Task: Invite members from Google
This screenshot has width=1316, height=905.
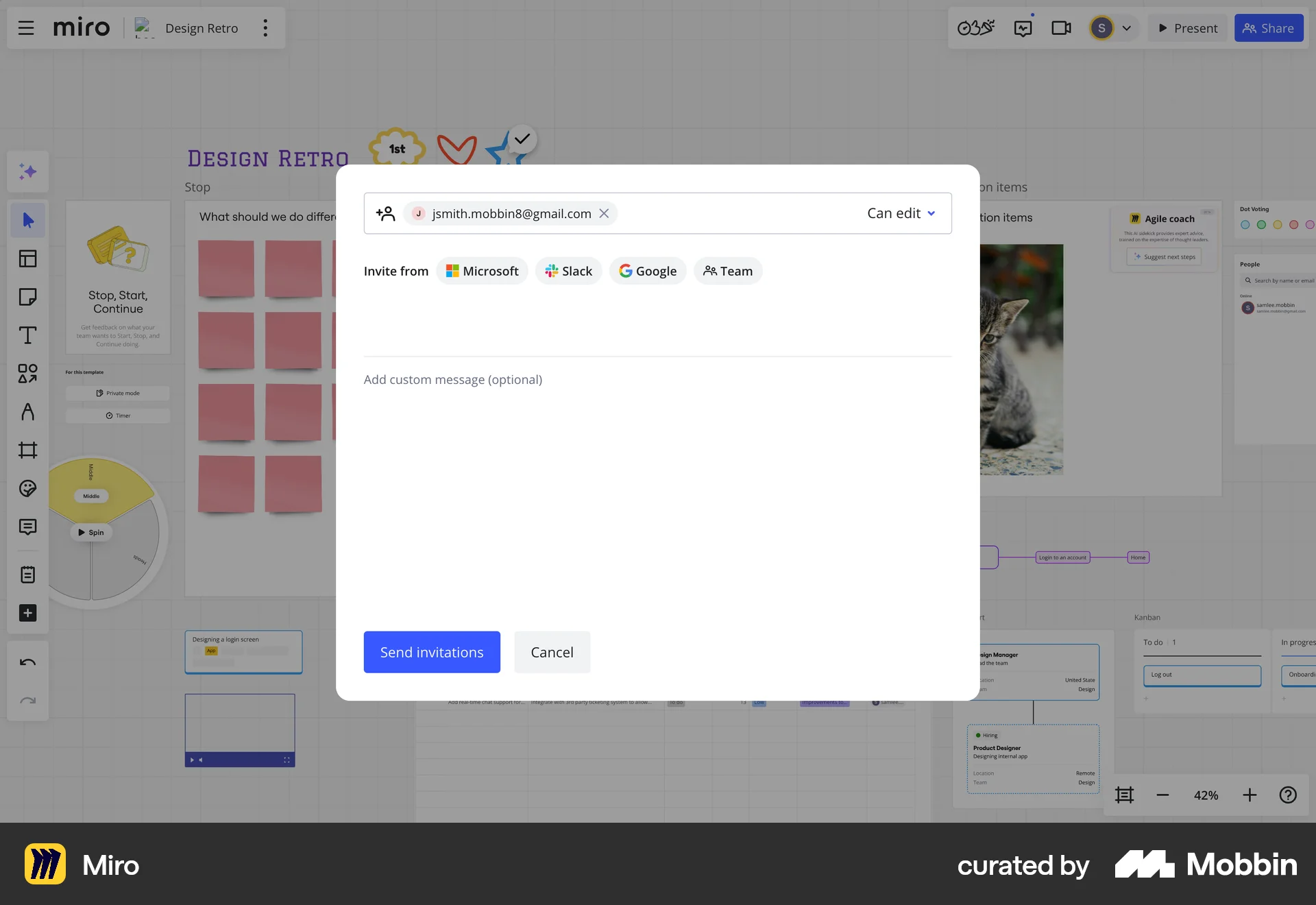Action: (x=647, y=271)
